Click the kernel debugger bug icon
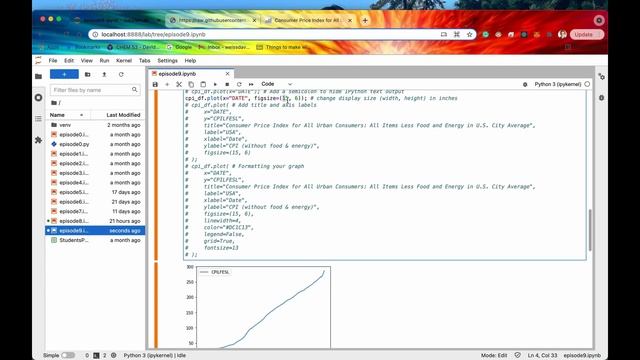Image resolution: width=640 pixels, height=360 pixels. [x=525, y=84]
